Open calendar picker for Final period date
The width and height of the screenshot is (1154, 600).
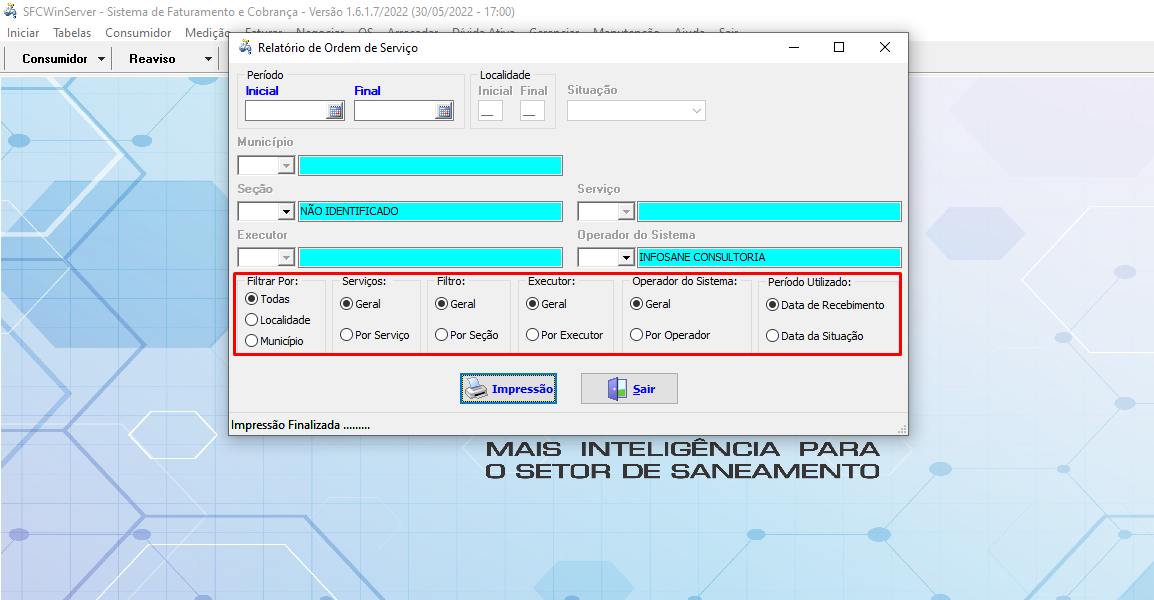point(445,110)
